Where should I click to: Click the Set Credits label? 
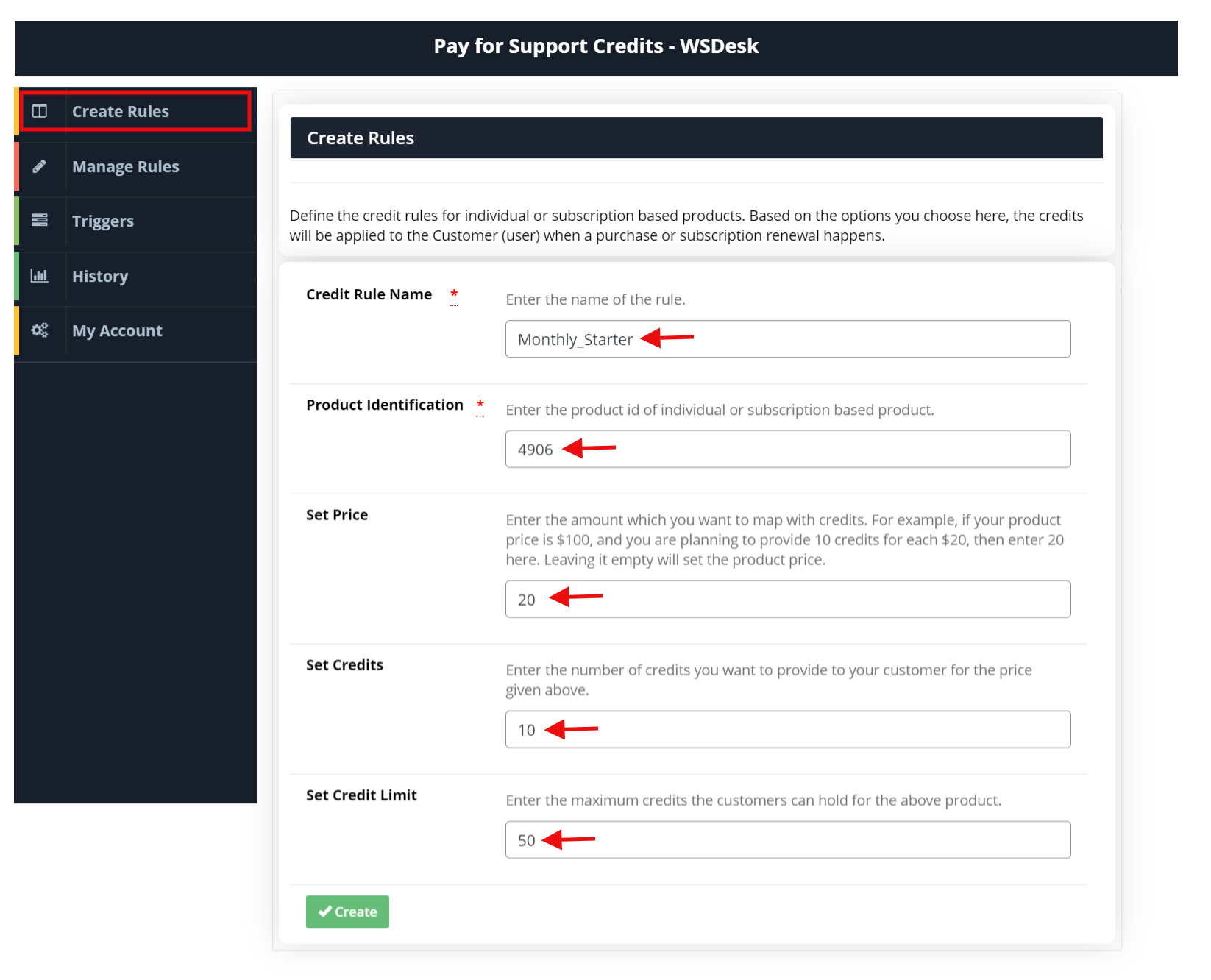point(344,665)
